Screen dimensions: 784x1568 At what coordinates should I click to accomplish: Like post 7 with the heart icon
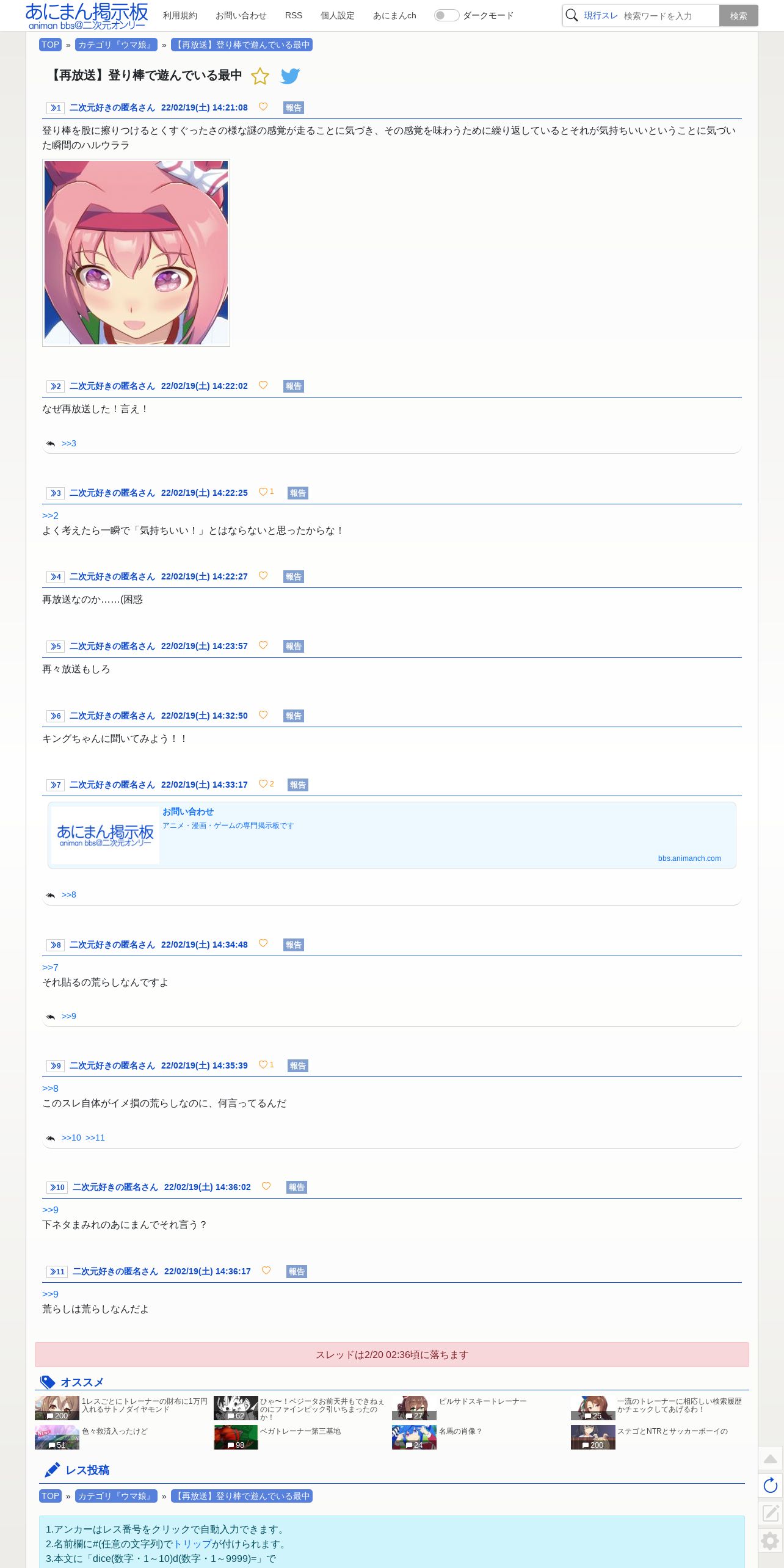(263, 784)
